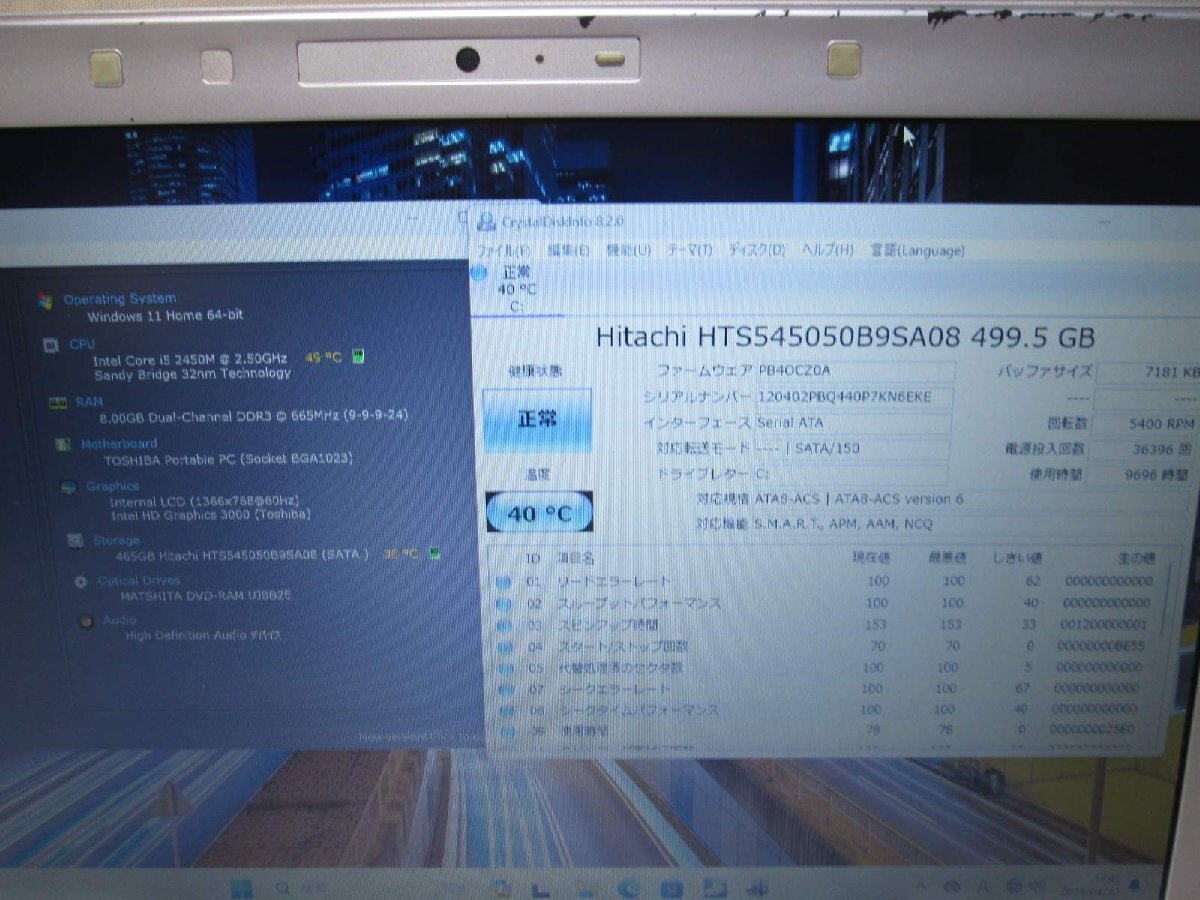Click the Operating System Windows flag icon in Speccy
Image resolution: width=1200 pixels, height=900 pixels.
(45, 300)
